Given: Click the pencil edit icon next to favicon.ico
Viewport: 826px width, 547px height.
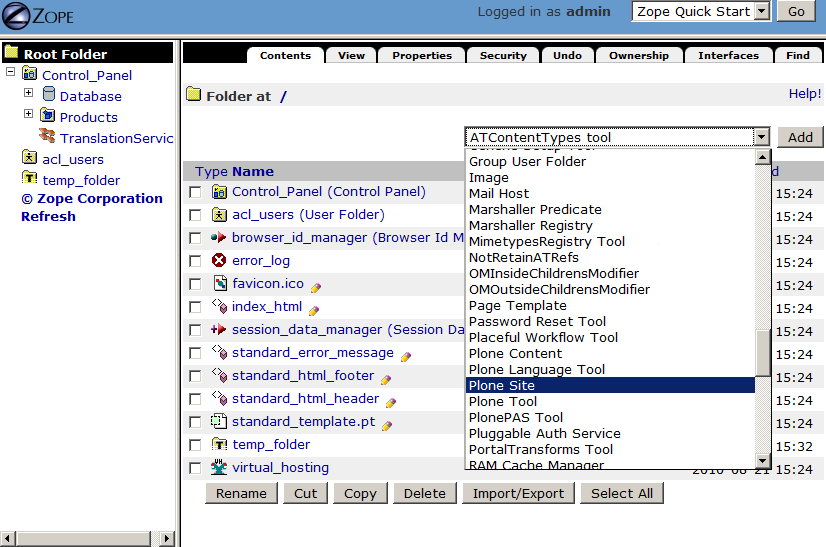Looking at the screenshot, I should click(316, 288).
